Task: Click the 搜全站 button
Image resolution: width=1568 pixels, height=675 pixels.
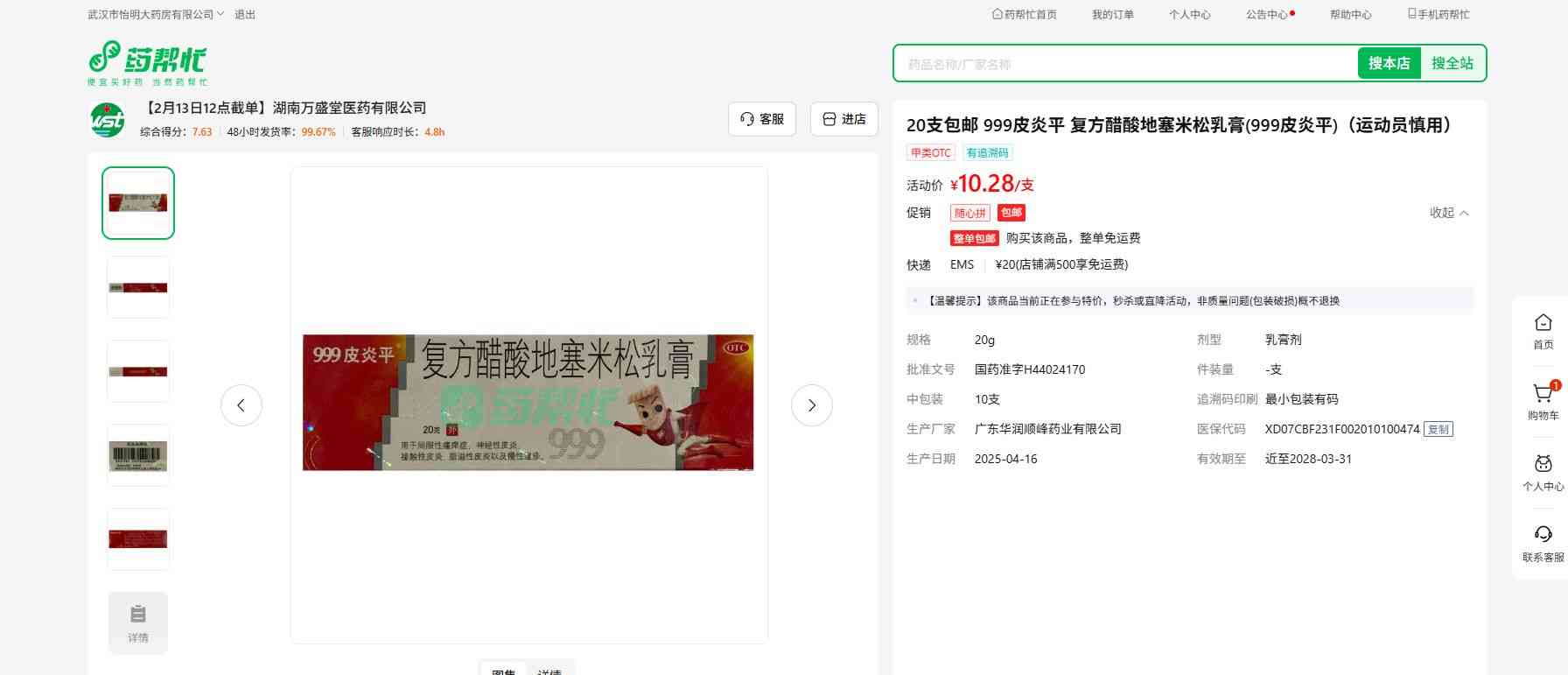Action: click(x=1452, y=63)
